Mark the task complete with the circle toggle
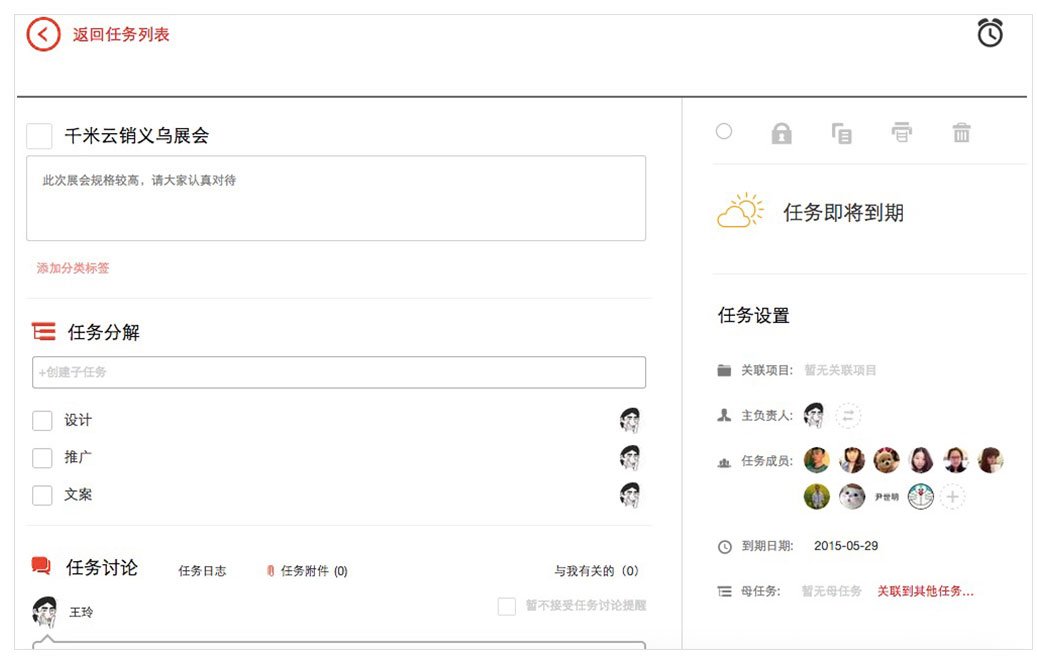The height and width of the screenshot is (663, 1037). (723, 131)
